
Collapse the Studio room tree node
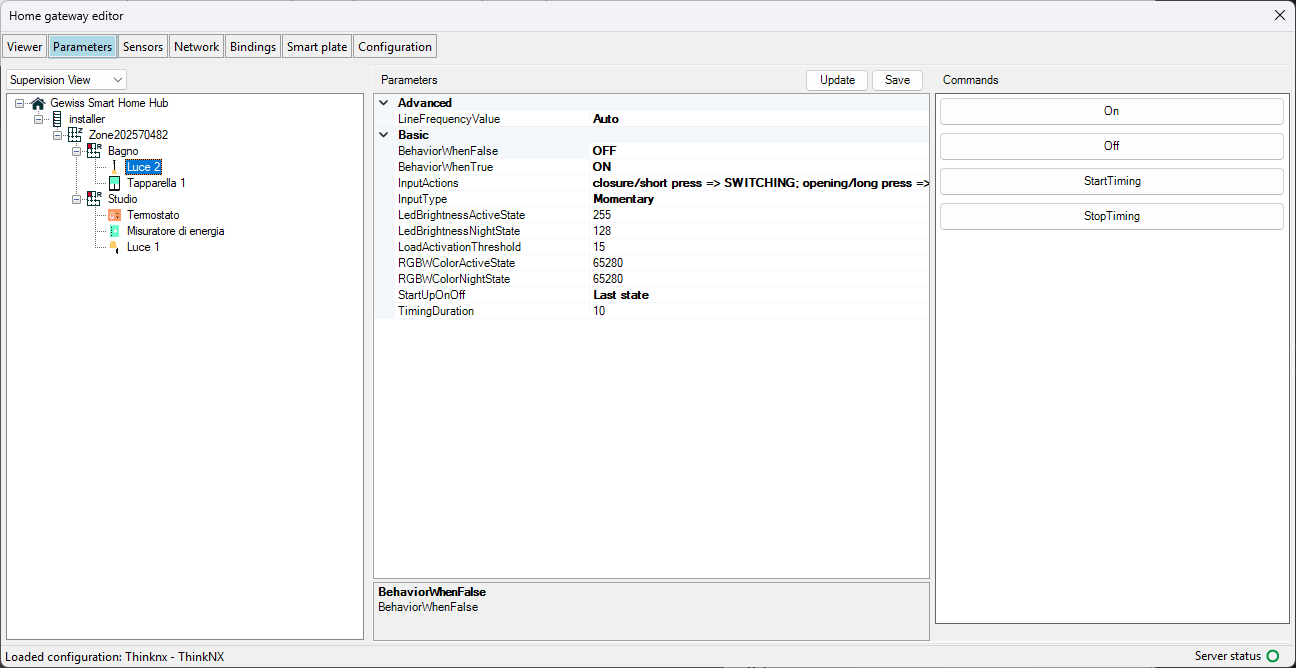click(77, 199)
